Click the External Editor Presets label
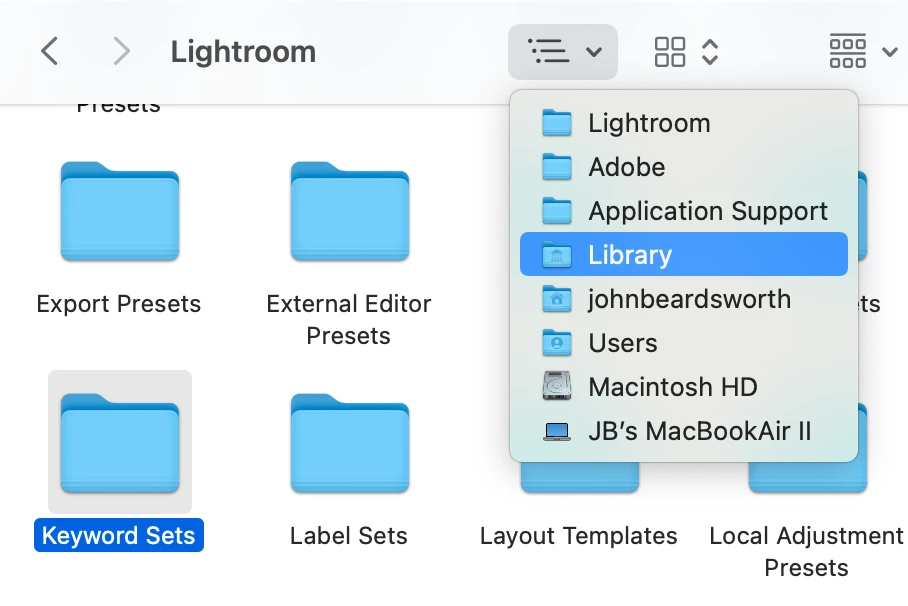This screenshot has width=908, height=606. point(349,319)
